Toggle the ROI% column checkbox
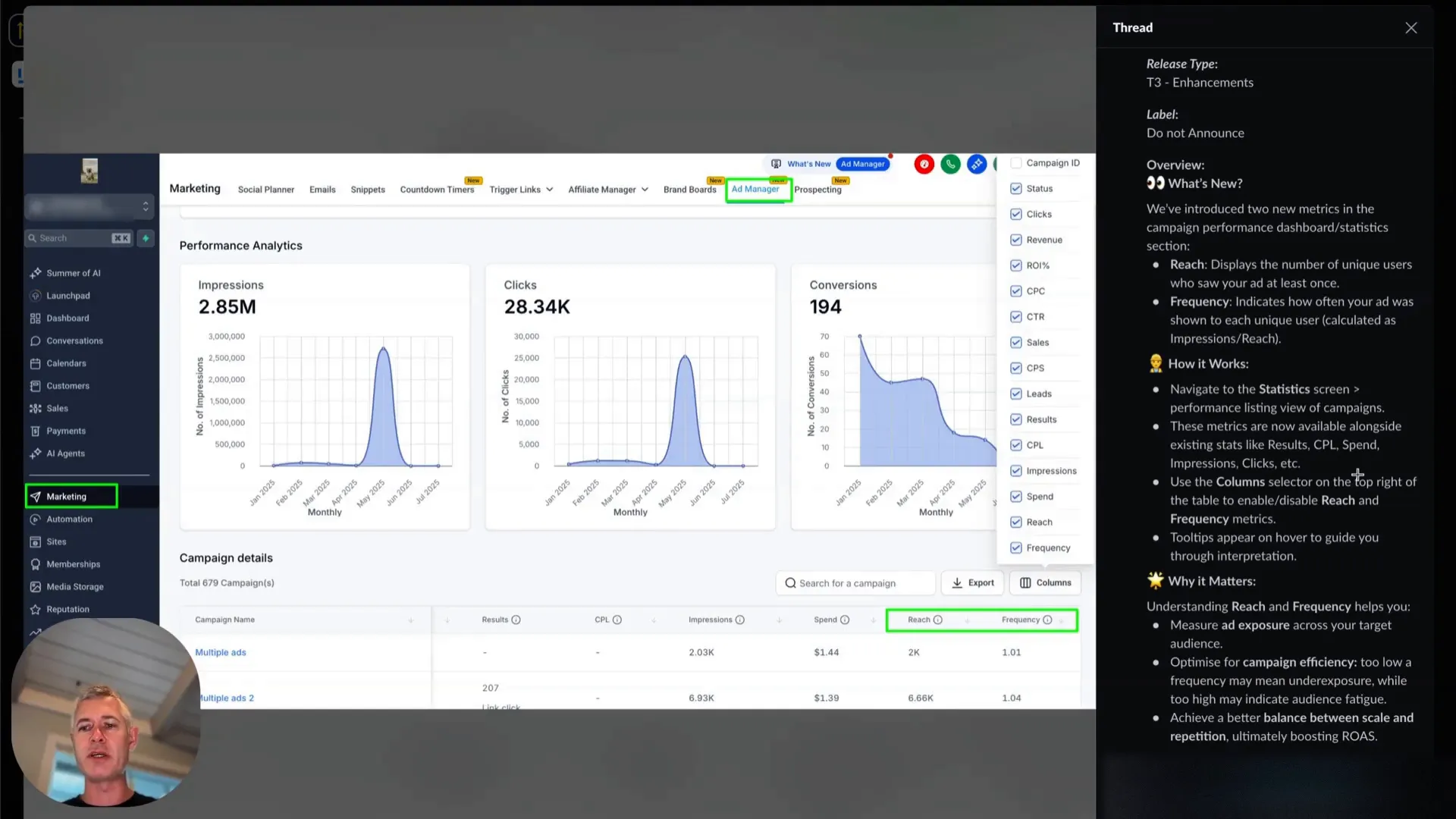The height and width of the screenshot is (819, 1456). tap(1015, 265)
